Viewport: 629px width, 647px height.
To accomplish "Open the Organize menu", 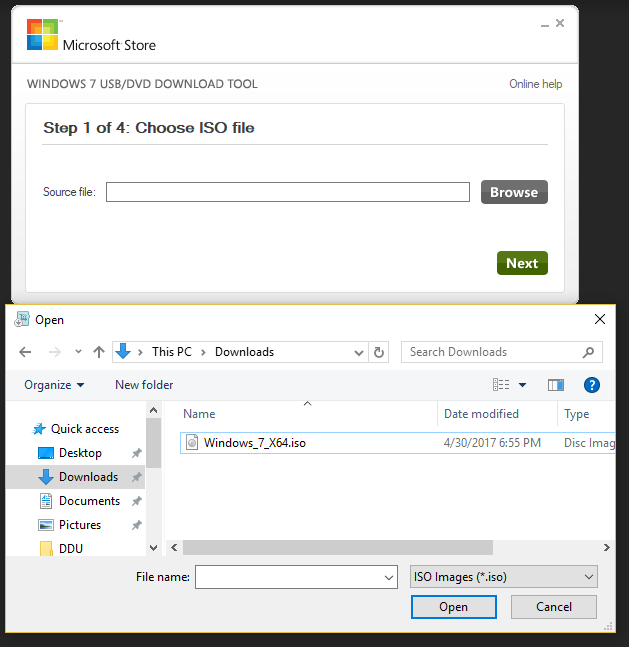I will click(54, 385).
